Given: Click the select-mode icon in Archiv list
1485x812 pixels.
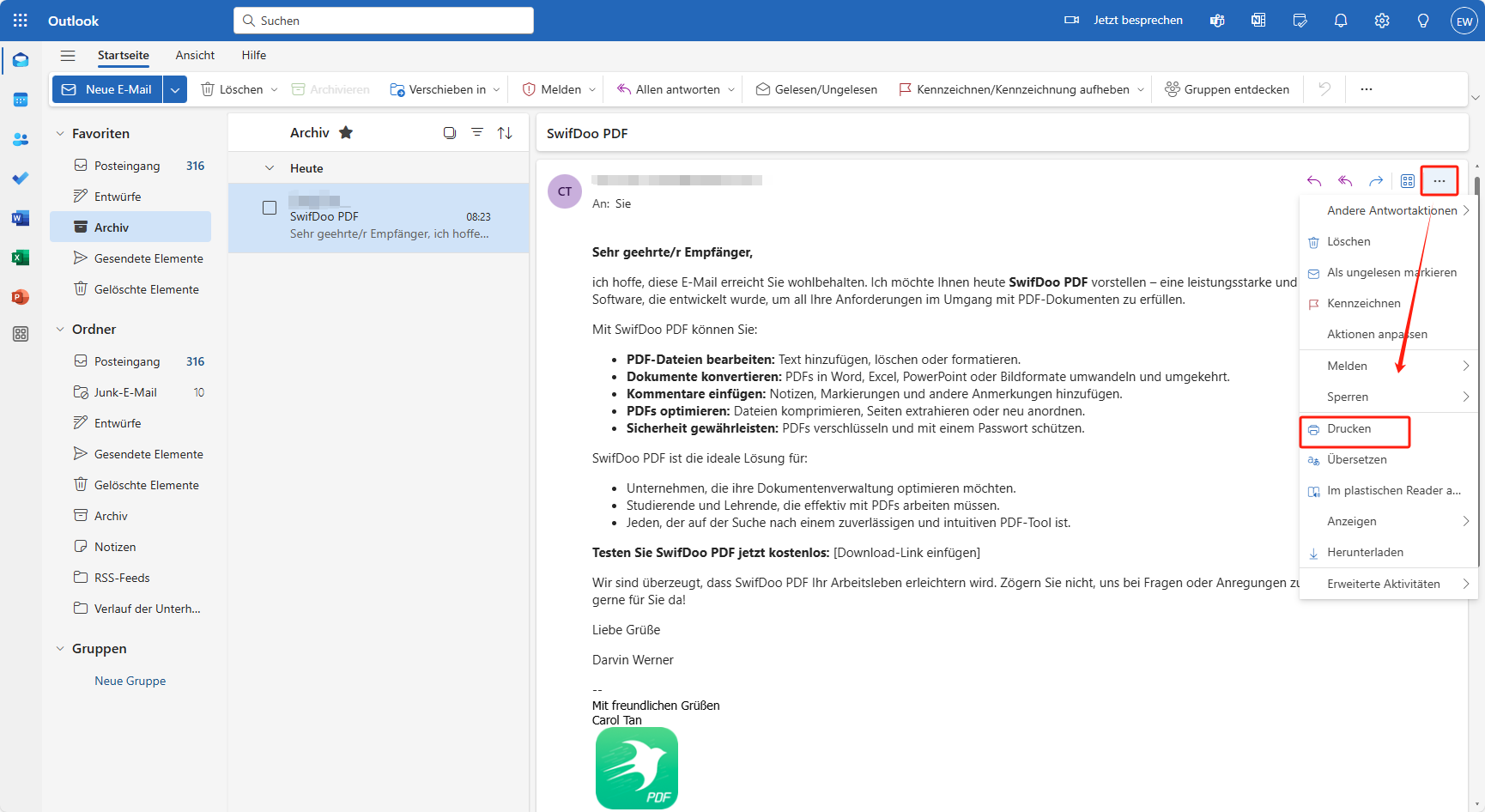Looking at the screenshot, I should point(450,133).
